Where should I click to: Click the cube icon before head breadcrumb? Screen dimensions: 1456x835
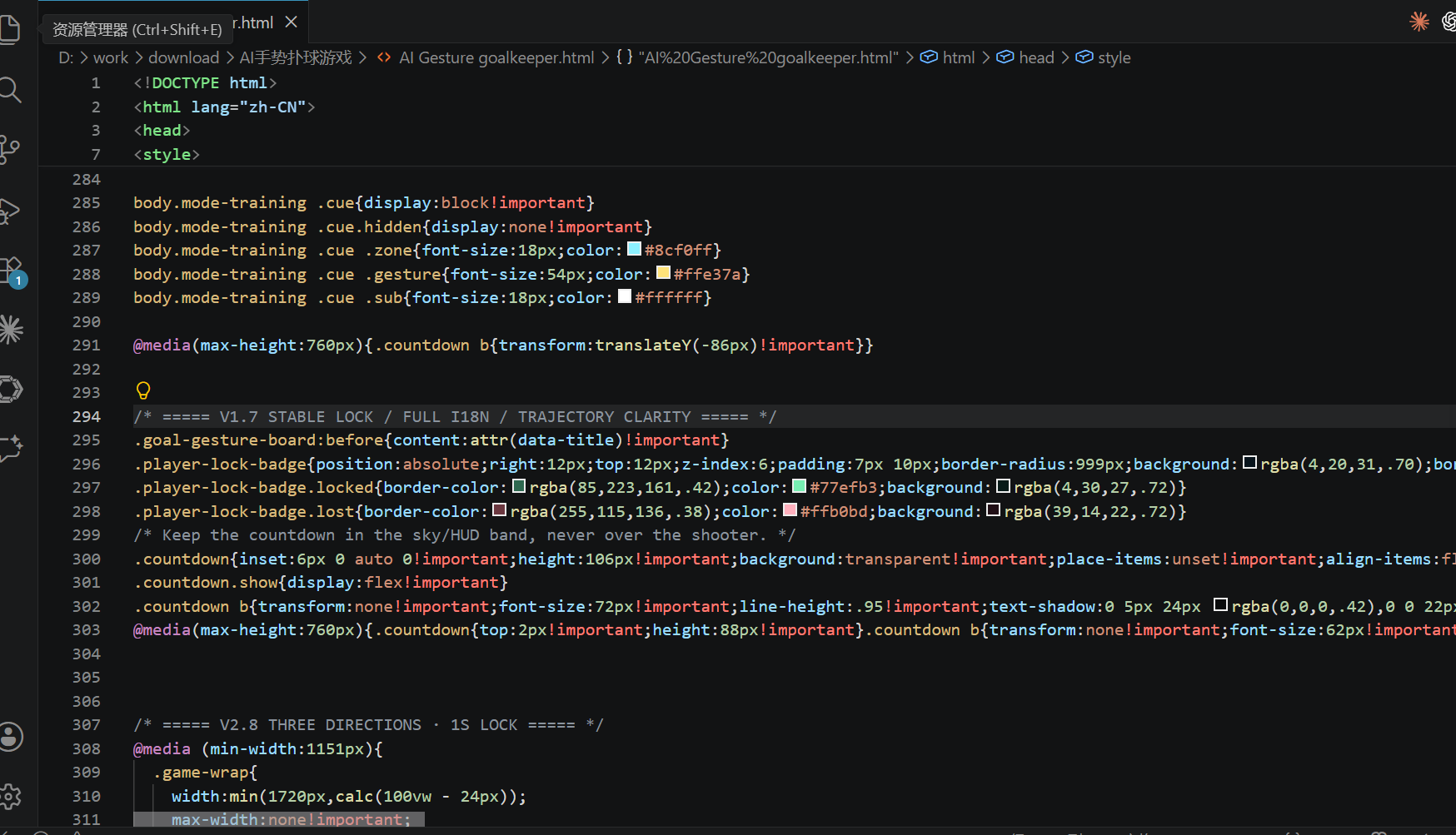click(x=1005, y=57)
